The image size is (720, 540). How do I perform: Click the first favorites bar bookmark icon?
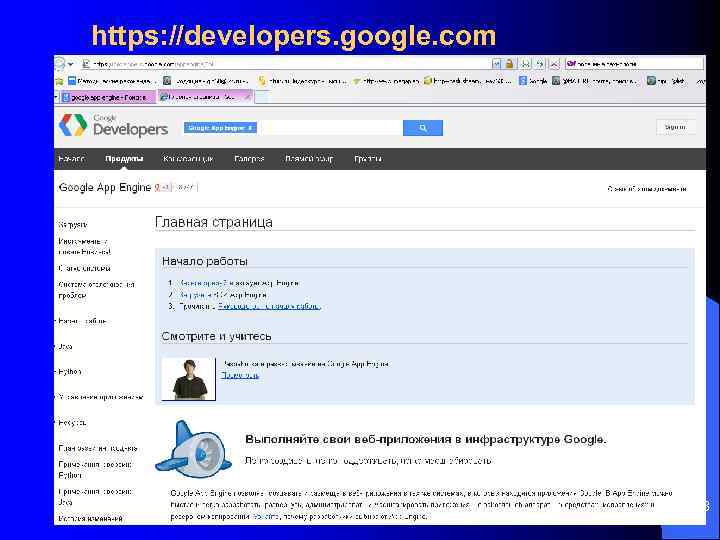pos(72,81)
